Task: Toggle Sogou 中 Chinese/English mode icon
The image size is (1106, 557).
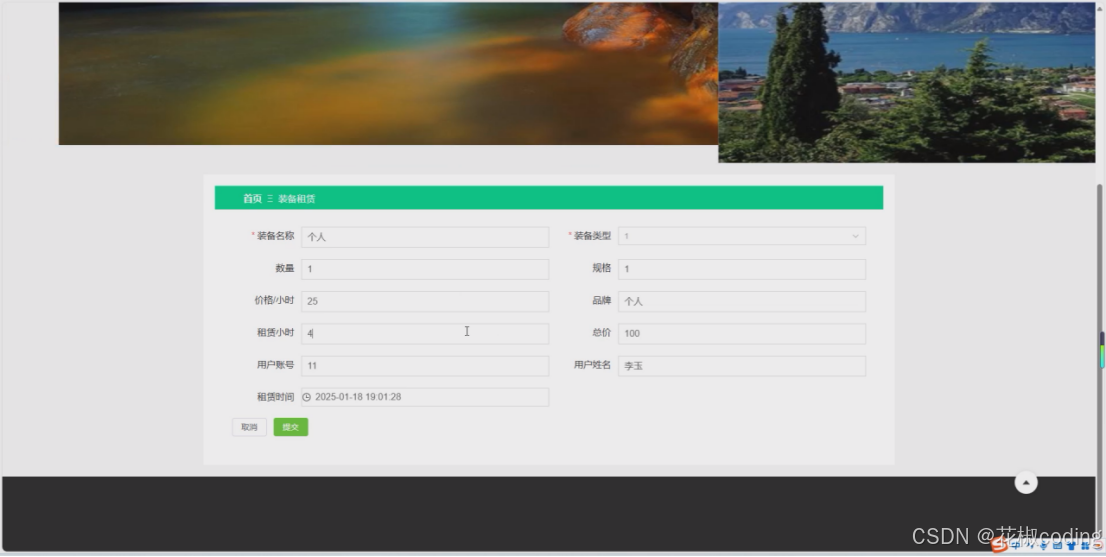Action: [x=1016, y=545]
